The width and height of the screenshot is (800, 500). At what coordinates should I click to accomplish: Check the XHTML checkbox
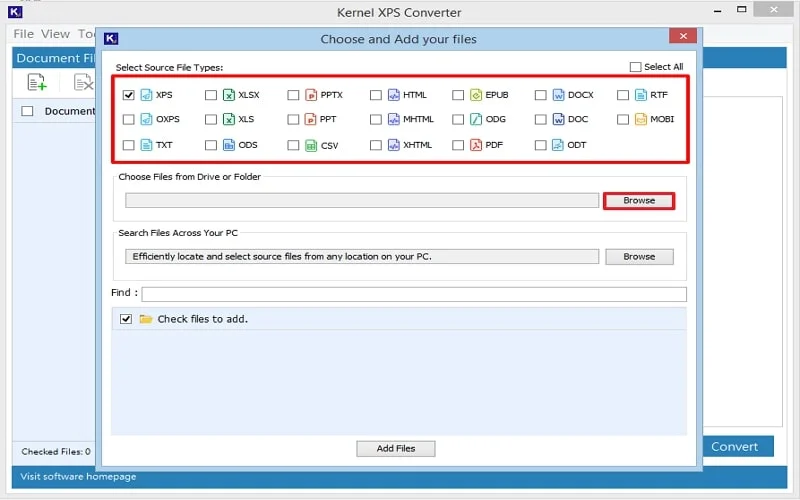pyautogui.click(x=376, y=145)
